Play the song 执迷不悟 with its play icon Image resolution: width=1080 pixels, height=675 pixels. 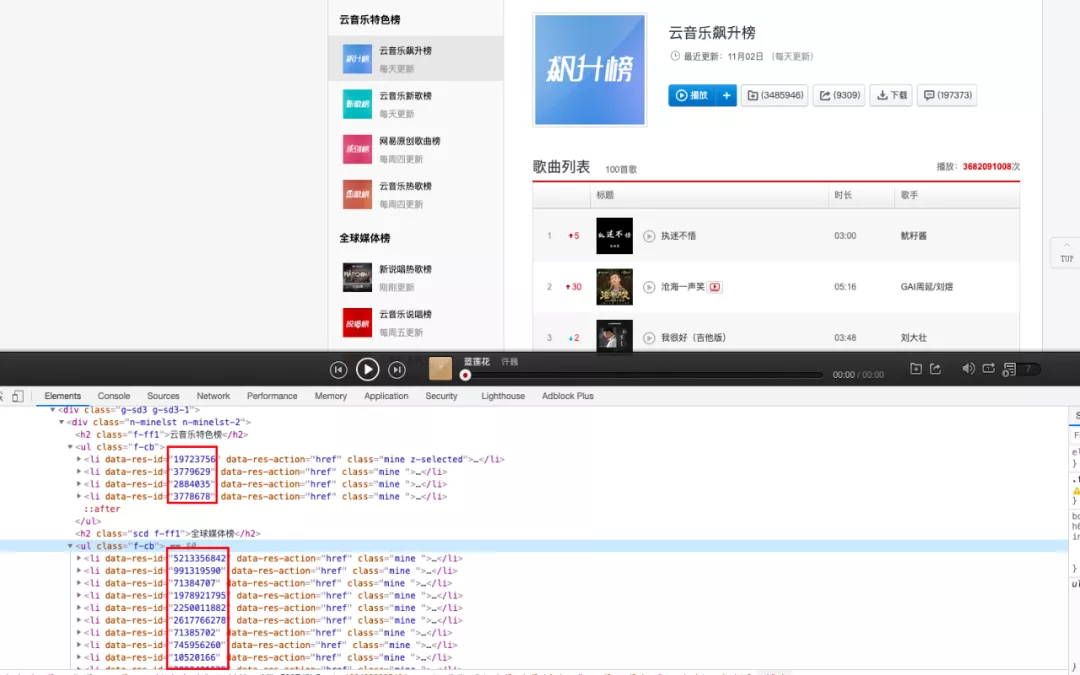tap(649, 236)
